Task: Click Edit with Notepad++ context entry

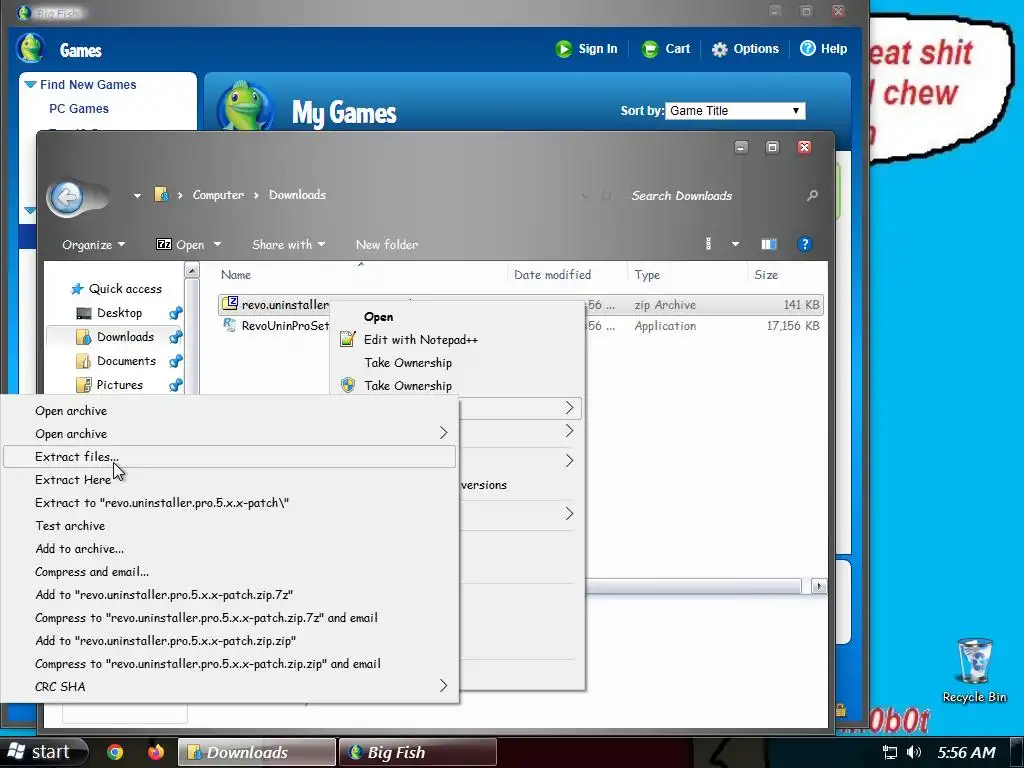Action: (421, 340)
